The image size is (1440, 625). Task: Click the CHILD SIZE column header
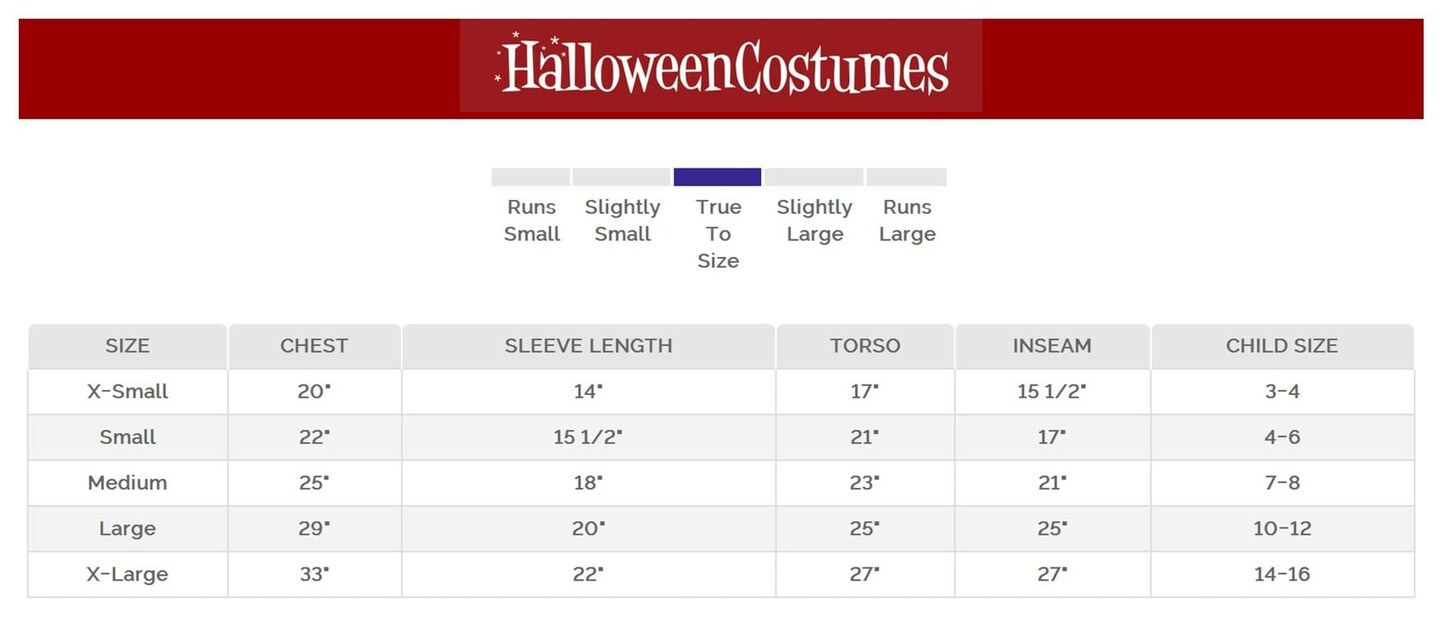[1282, 346]
